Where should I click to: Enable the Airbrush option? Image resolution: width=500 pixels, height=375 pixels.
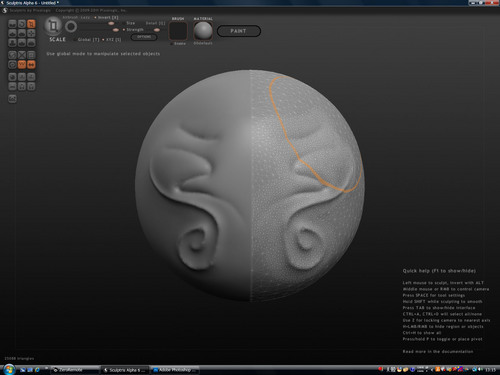(x=70, y=17)
